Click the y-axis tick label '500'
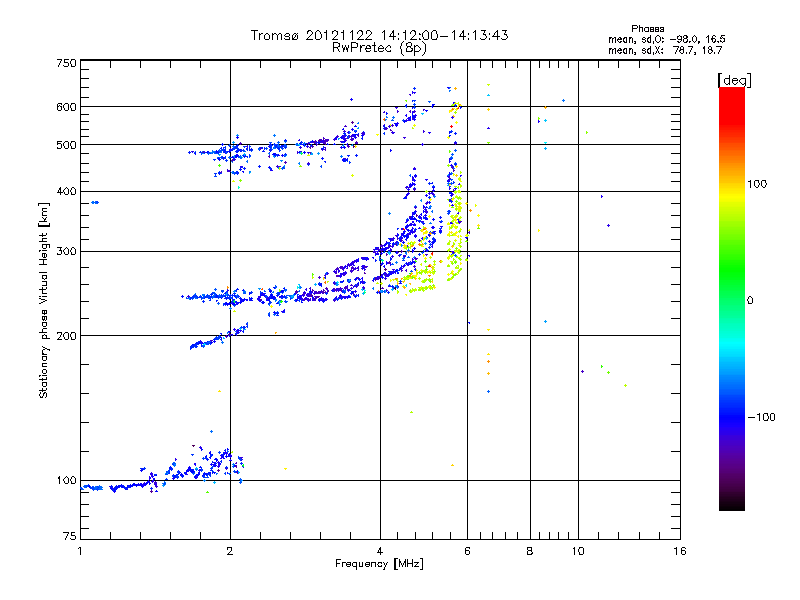Image resolution: width=800 pixels, height=600 pixels. [x=66, y=145]
